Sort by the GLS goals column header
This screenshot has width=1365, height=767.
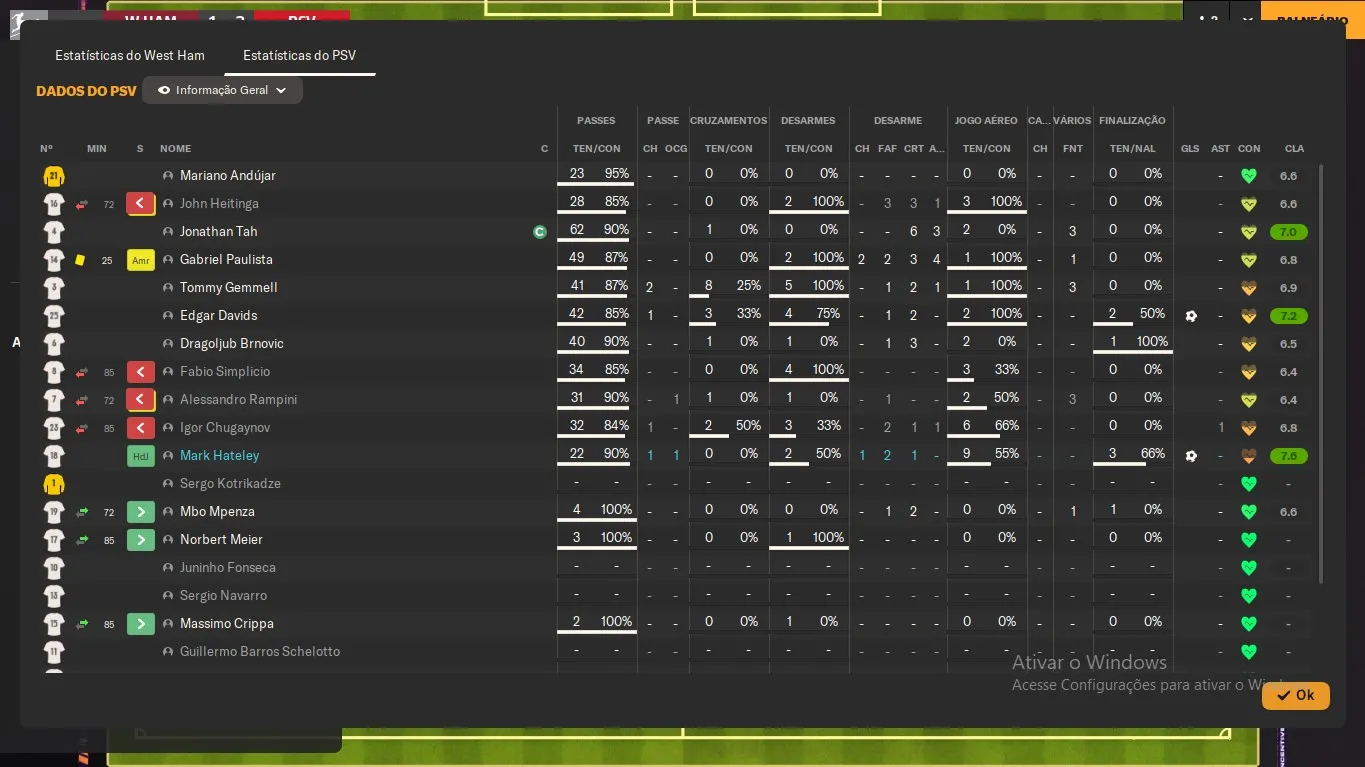[1190, 149]
